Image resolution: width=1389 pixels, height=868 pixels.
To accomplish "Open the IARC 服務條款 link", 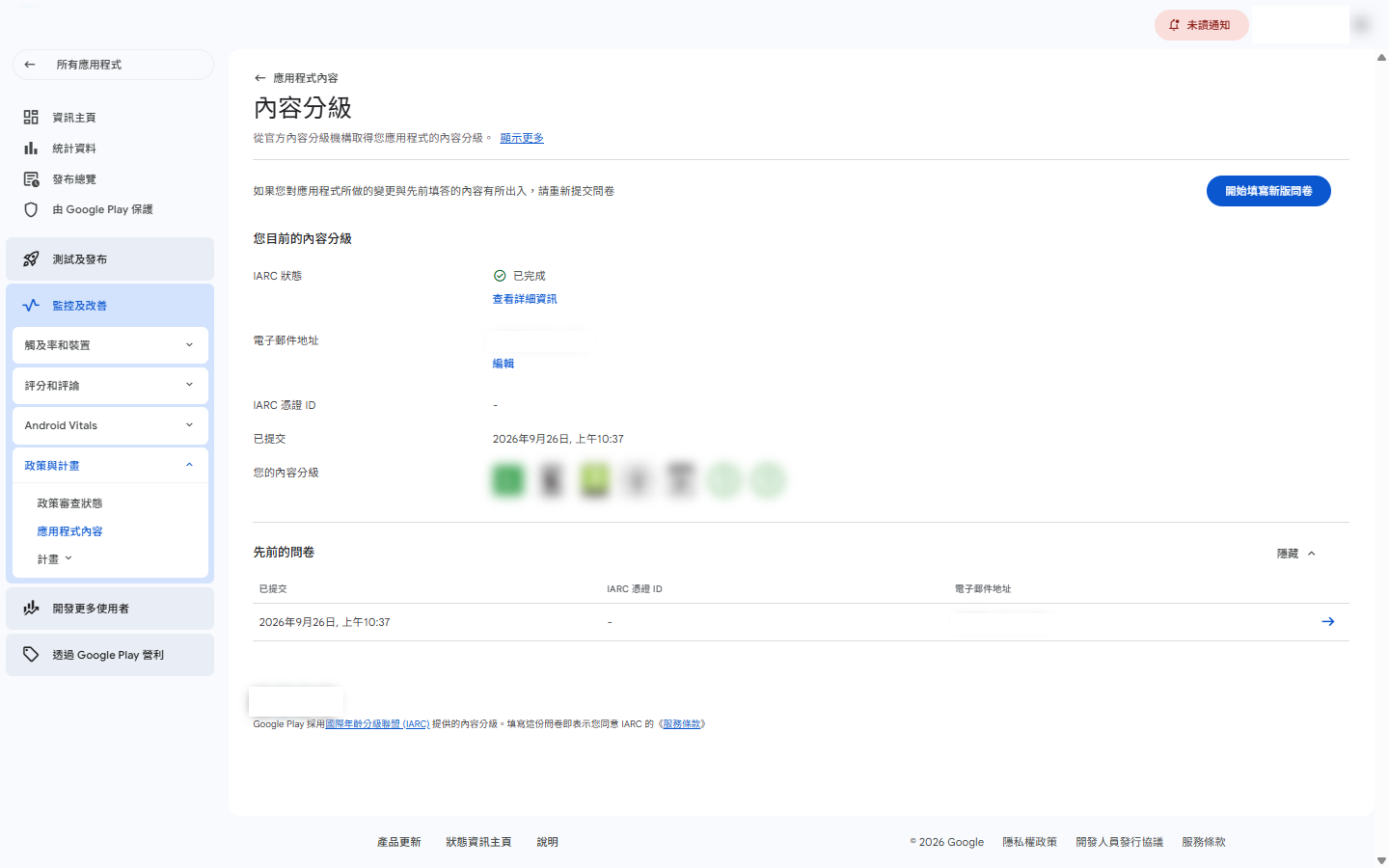I will tap(682, 724).
